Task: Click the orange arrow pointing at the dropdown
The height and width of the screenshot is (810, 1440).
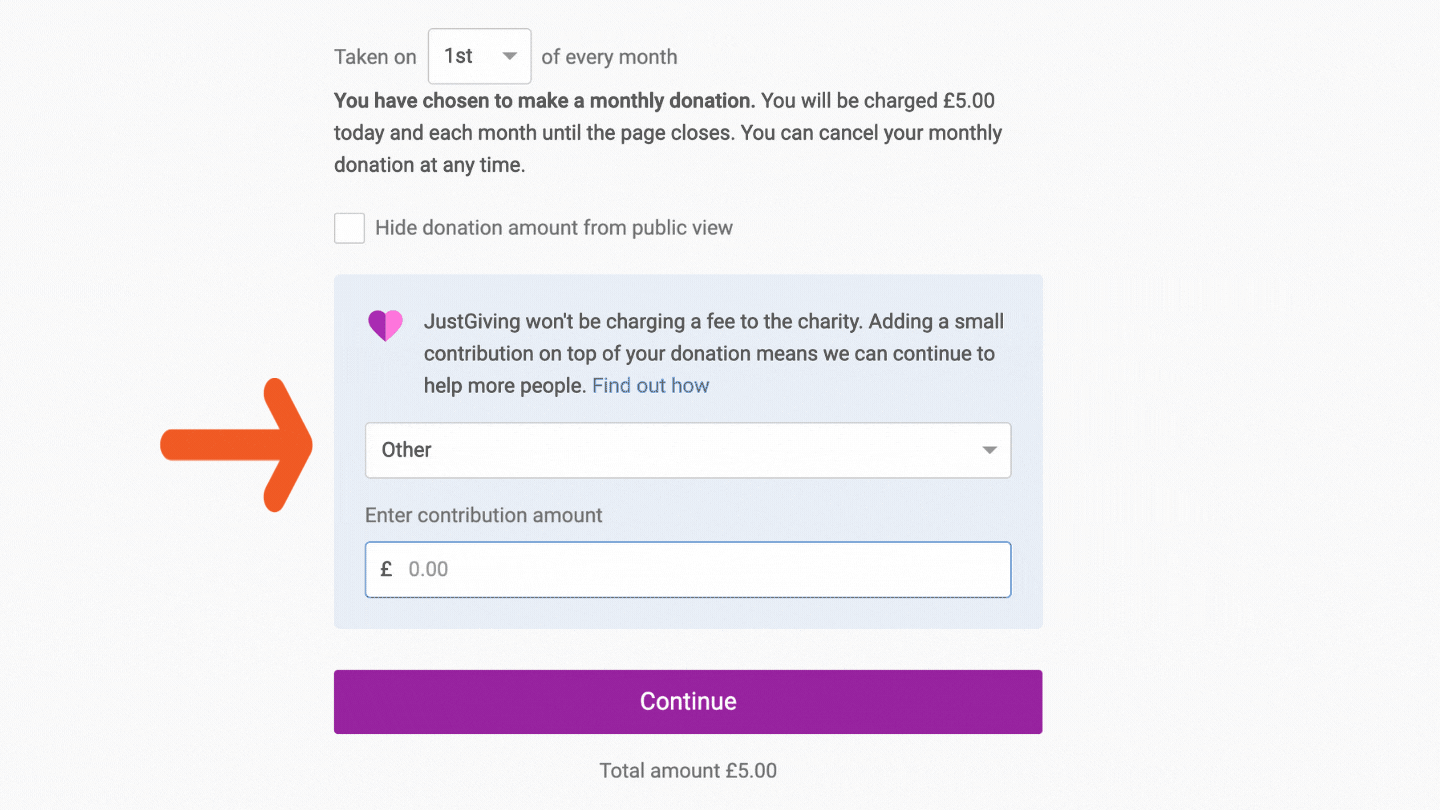Action: click(x=240, y=446)
